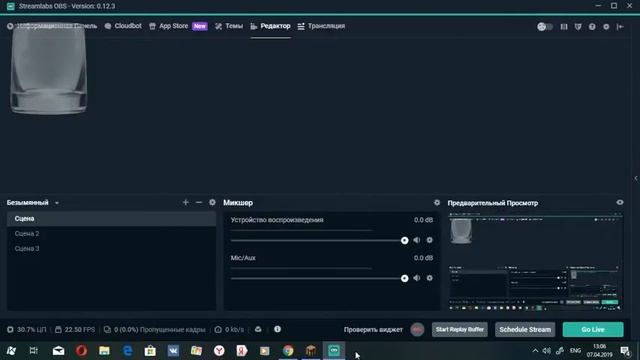
Task: Click Streamlabs OBS taskbar icon
Action: click(334, 350)
